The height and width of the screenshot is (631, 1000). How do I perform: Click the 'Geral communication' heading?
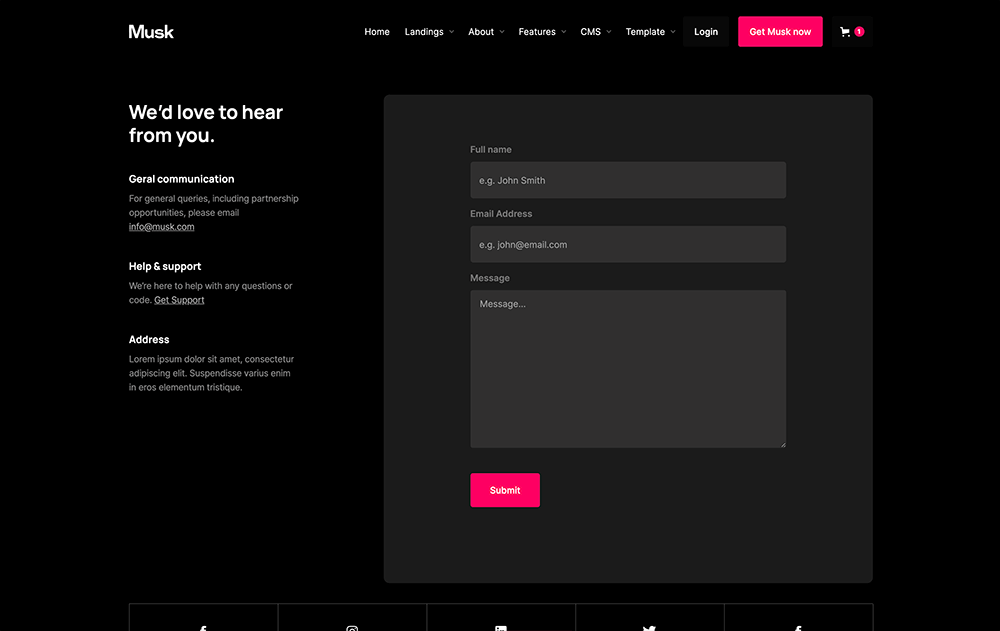point(181,179)
